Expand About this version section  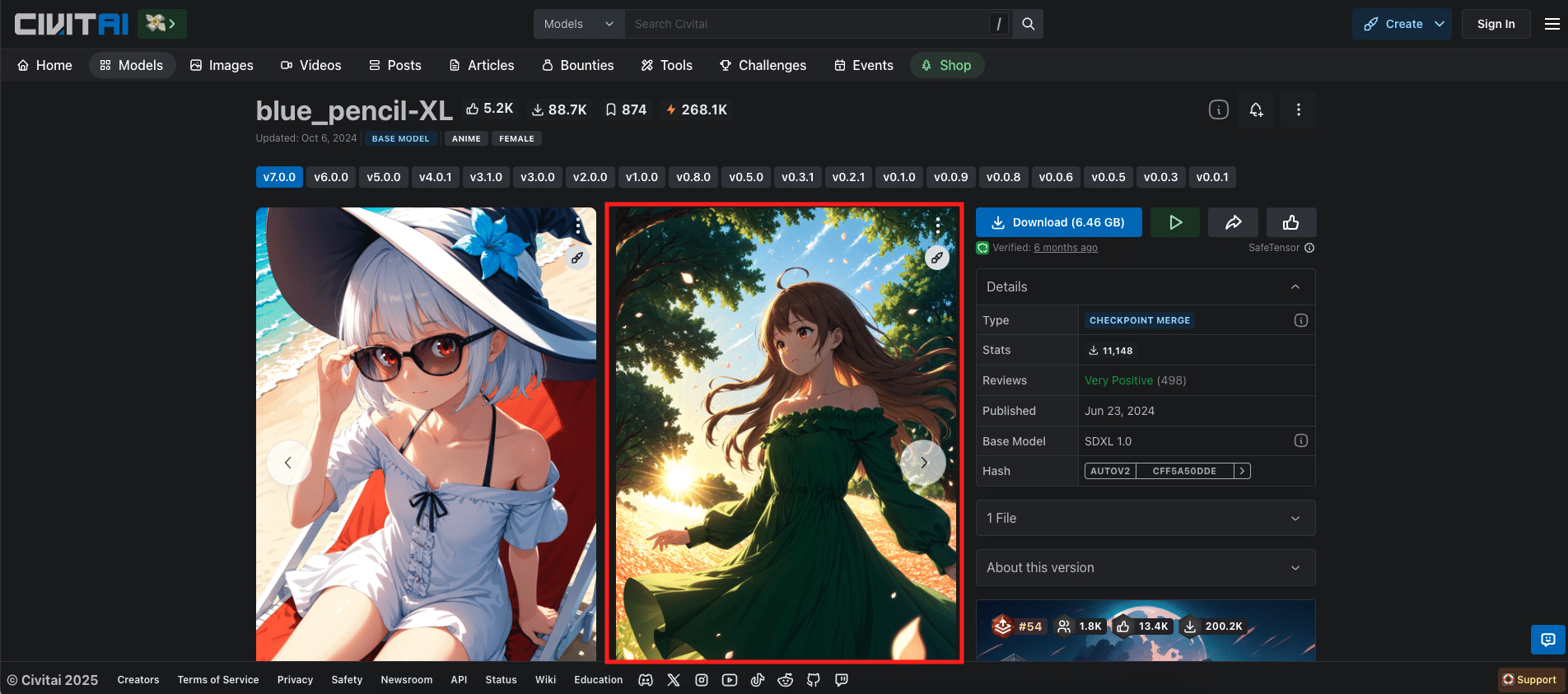[x=1145, y=568]
